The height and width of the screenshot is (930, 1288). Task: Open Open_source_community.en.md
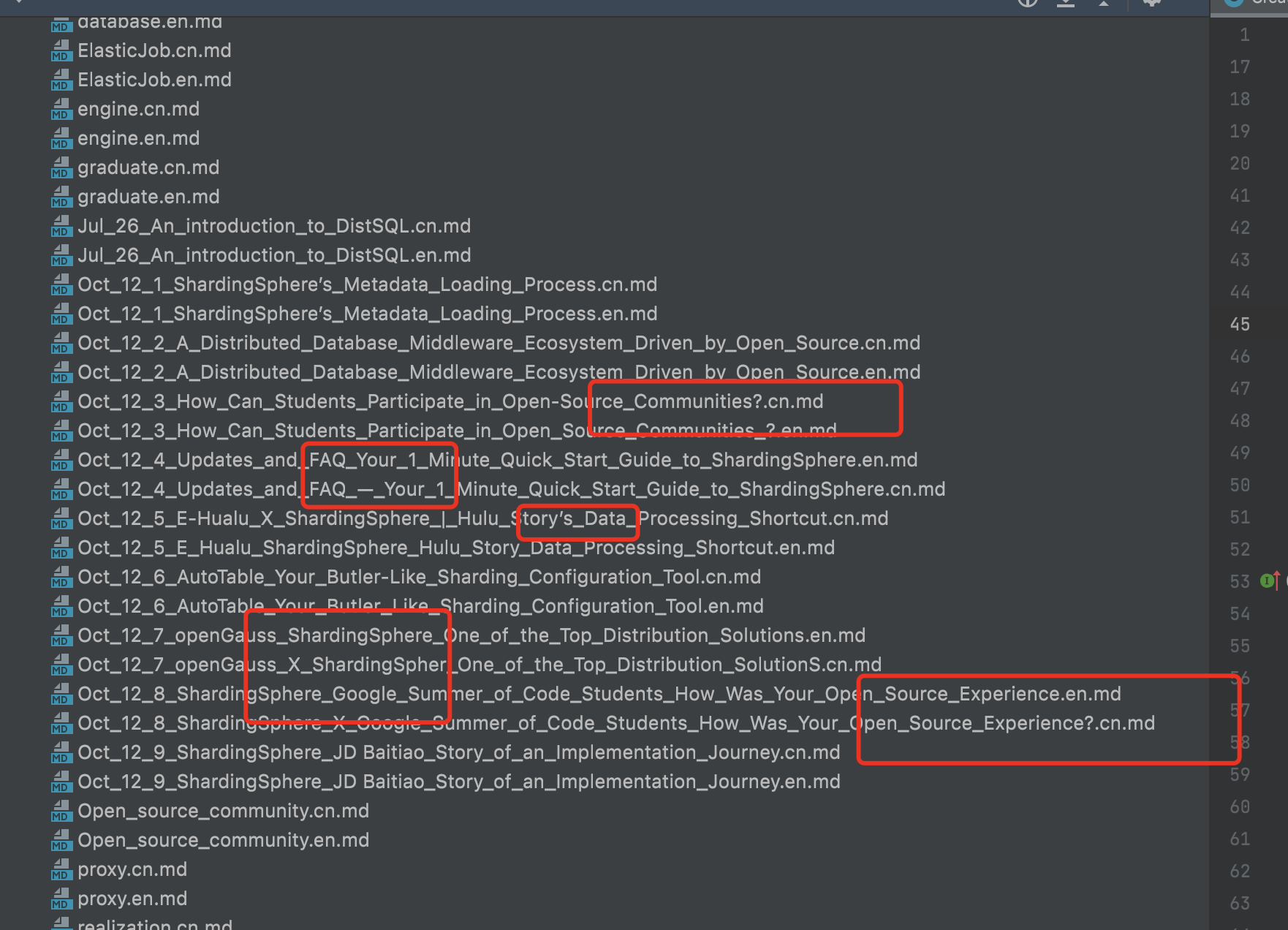[223, 840]
